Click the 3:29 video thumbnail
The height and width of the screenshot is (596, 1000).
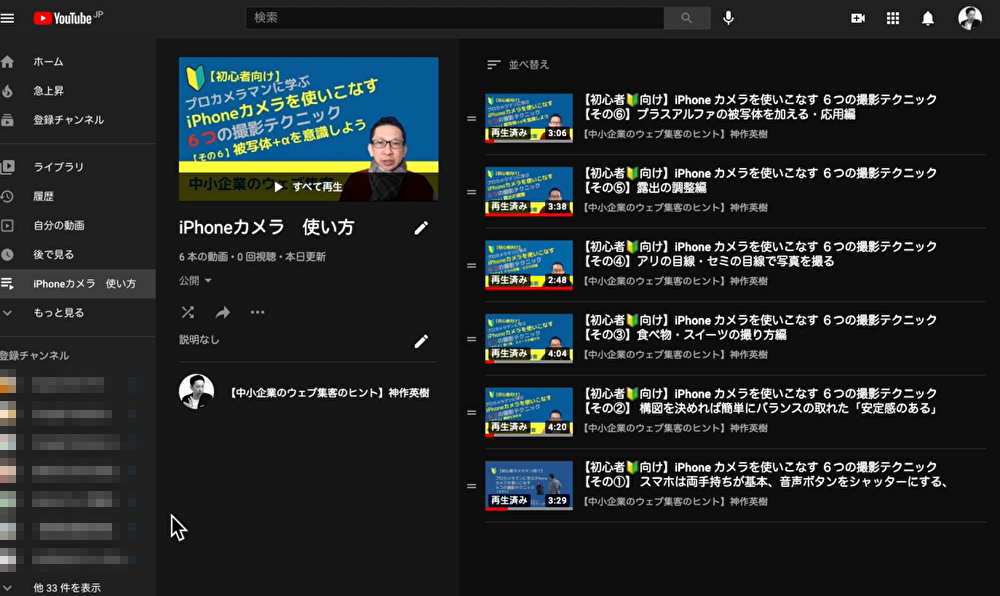click(x=529, y=486)
